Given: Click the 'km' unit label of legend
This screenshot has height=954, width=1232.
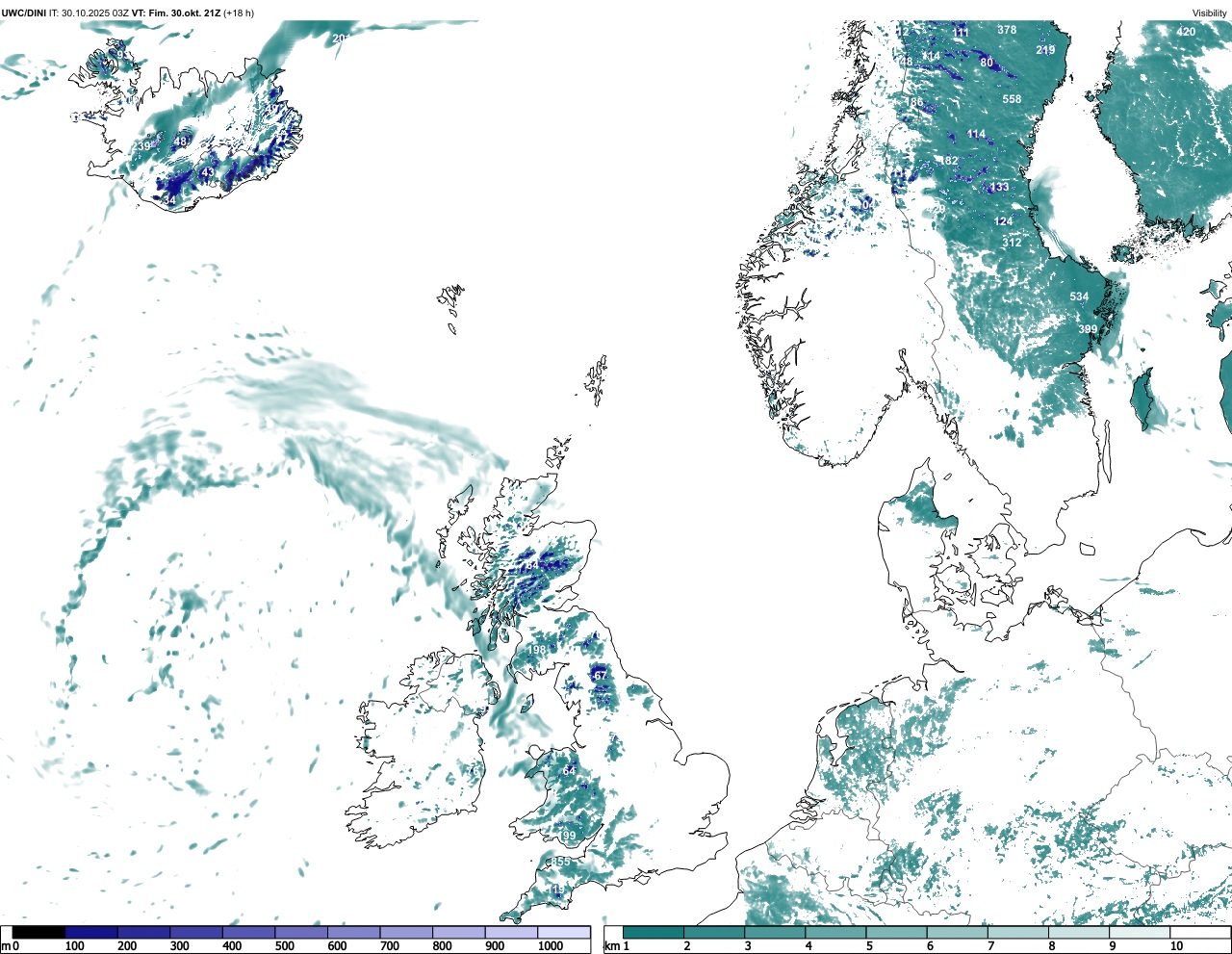Looking at the screenshot, I should click(x=611, y=946).
